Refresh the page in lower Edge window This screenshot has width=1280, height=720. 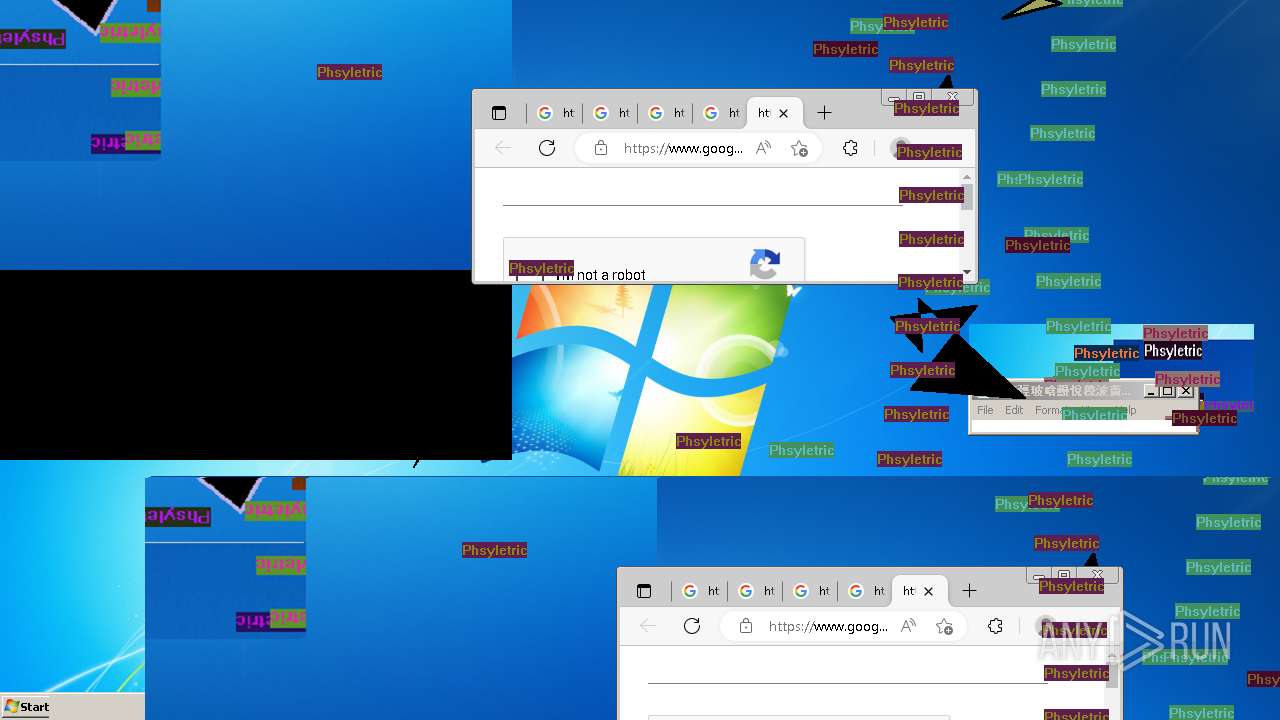[692, 626]
